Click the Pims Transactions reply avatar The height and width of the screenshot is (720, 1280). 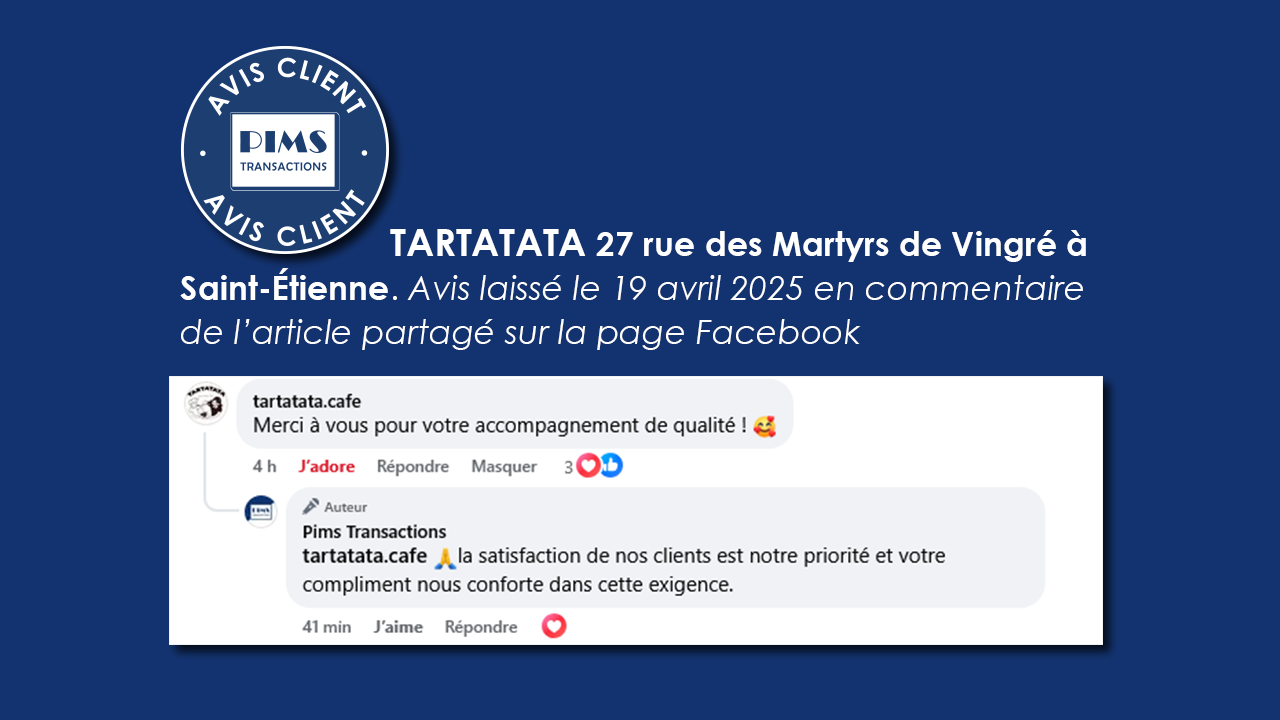261,510
